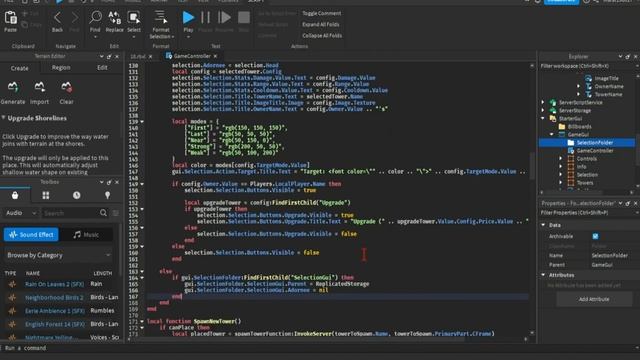
Task: Select ServerStorage in Explorer
Action: (575, 111)
